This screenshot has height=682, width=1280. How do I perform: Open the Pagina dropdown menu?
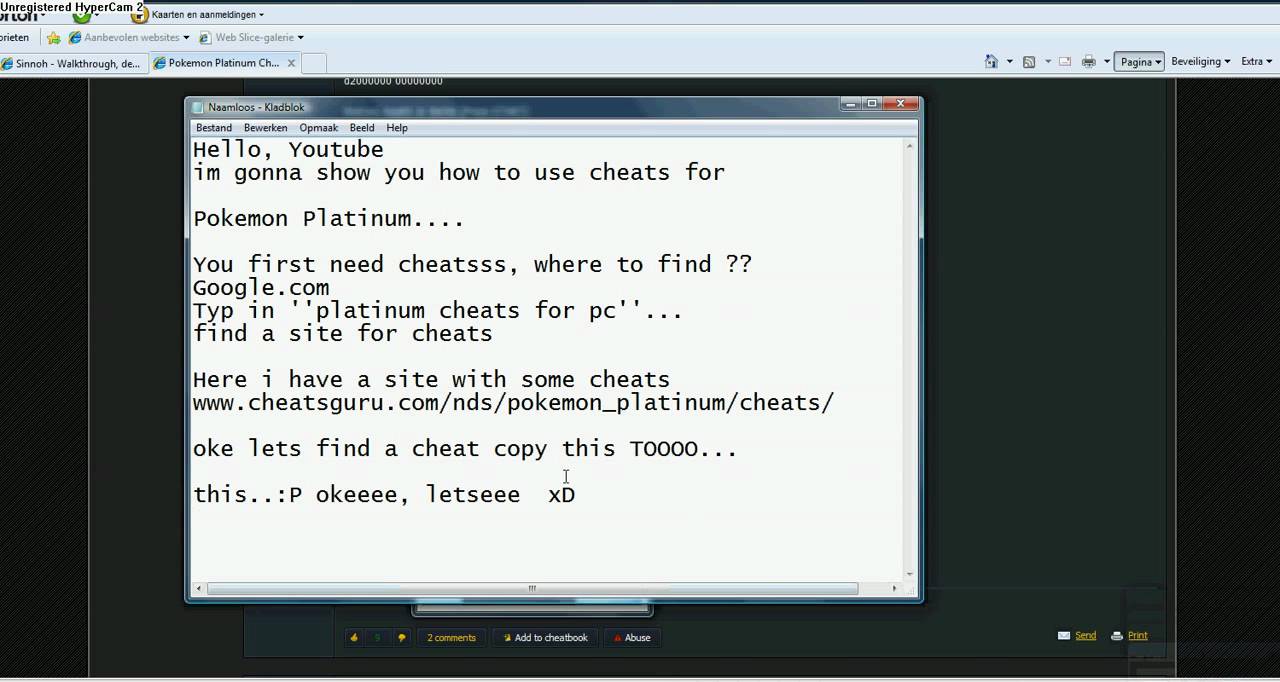tap(1140, 61)
